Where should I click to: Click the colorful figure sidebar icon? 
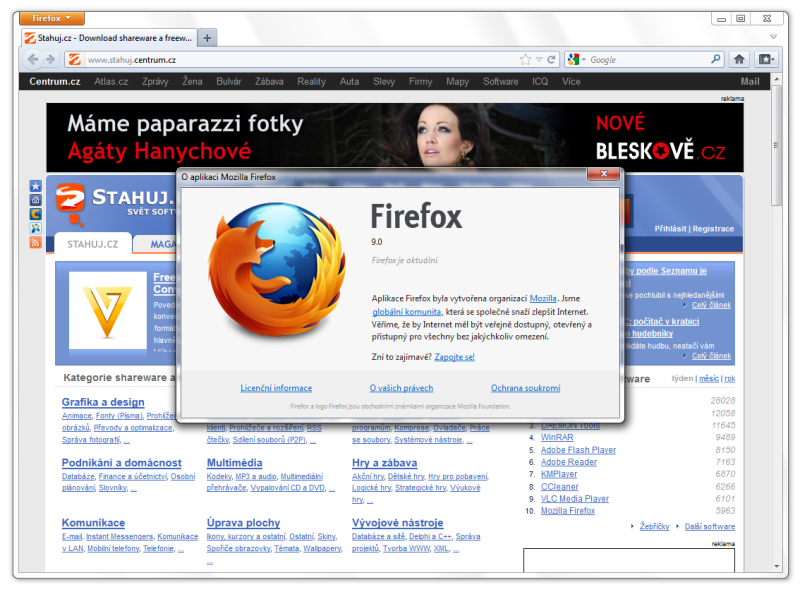click(x=36, y=228)
